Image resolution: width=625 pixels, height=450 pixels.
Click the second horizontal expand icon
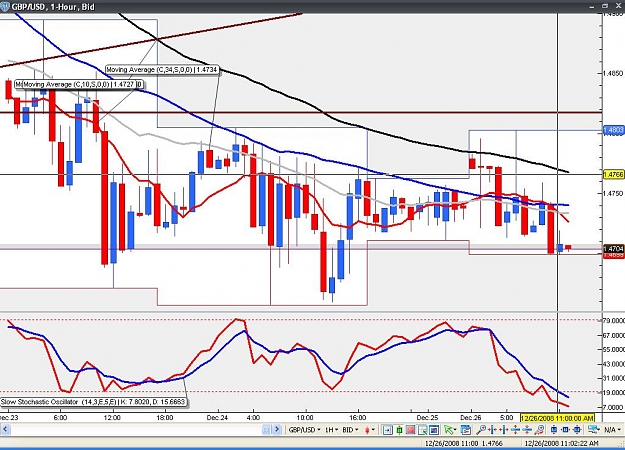coord(504,430)
